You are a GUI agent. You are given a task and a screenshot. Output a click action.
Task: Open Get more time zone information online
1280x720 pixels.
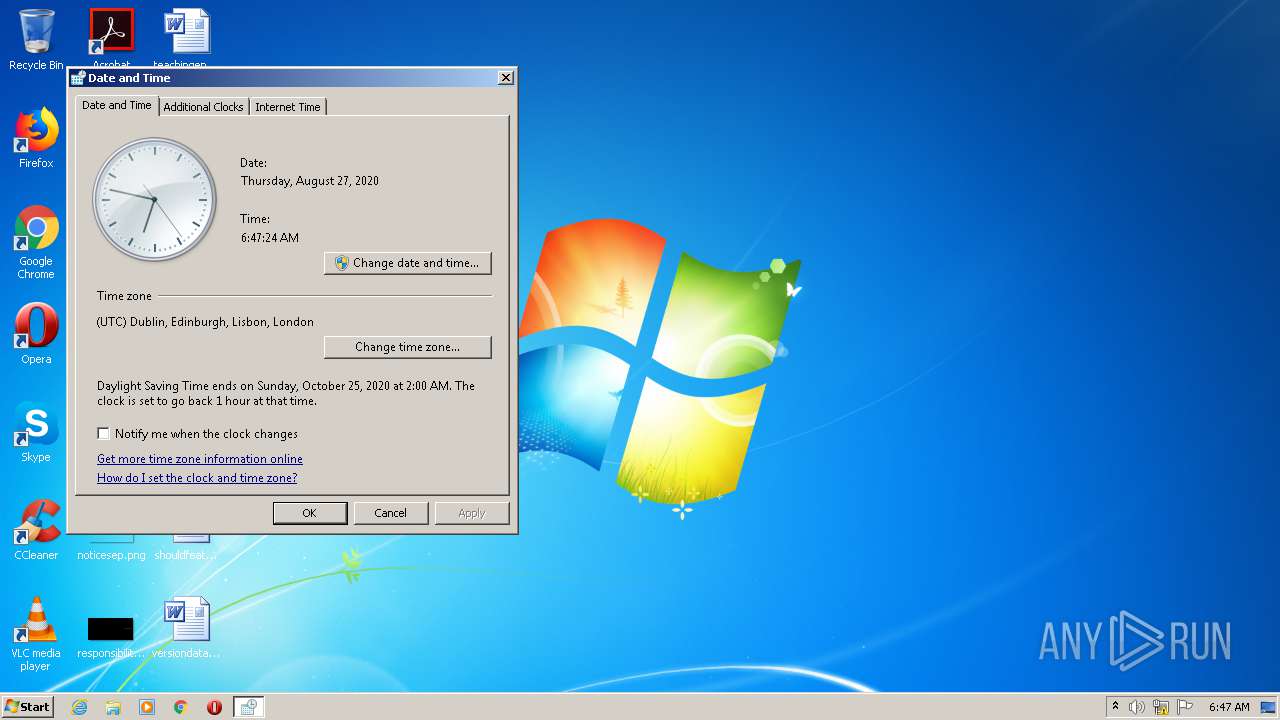(200, 459)
